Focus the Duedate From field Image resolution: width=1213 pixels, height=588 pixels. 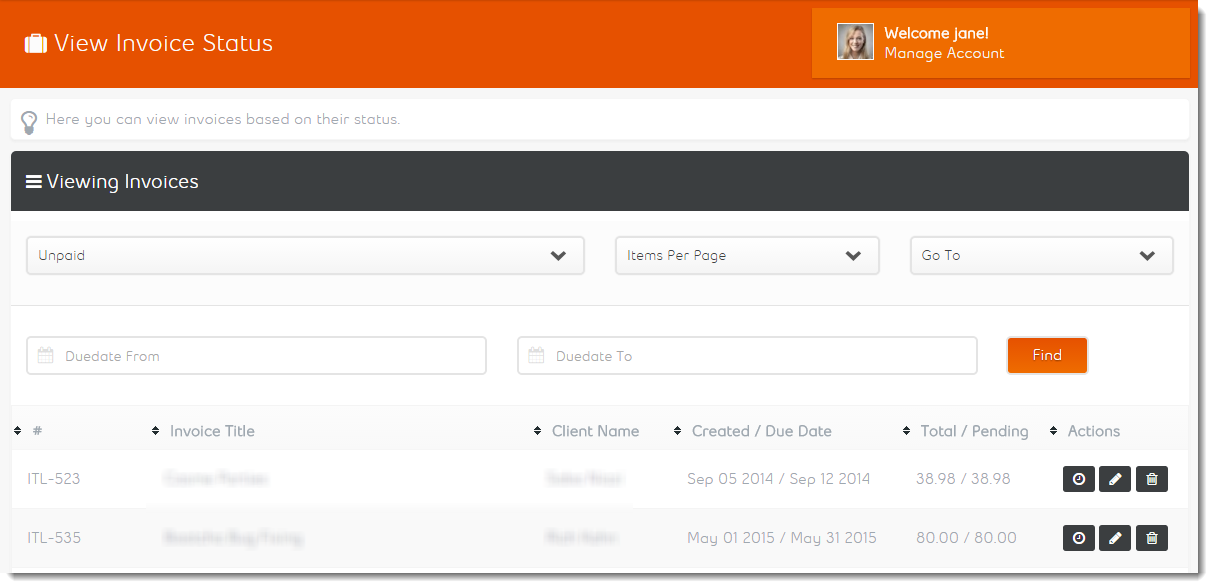pos(256,356)
